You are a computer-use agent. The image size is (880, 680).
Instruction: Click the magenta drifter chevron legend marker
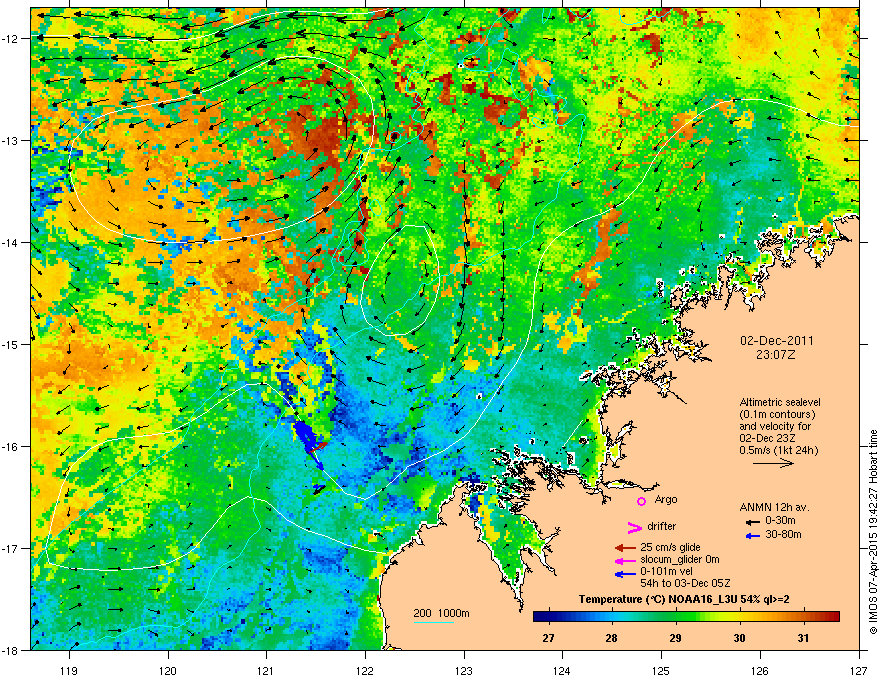634,527
